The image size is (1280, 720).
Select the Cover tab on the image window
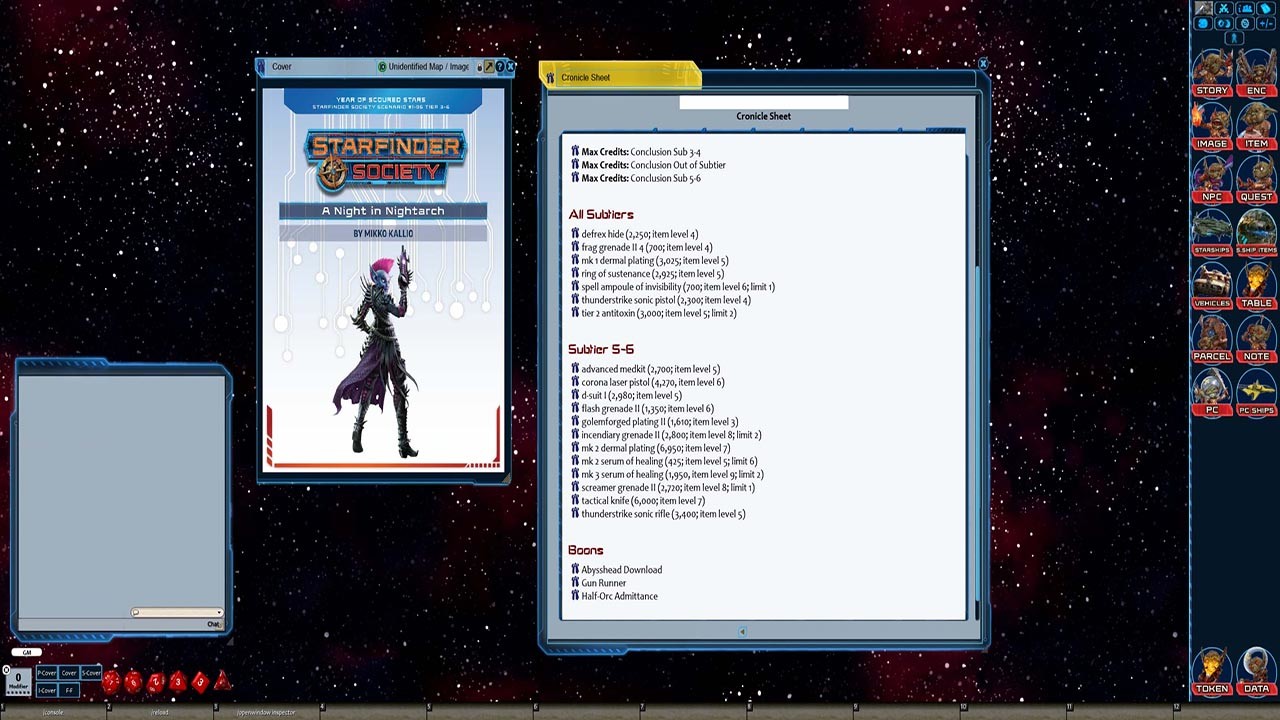[281, 66]
